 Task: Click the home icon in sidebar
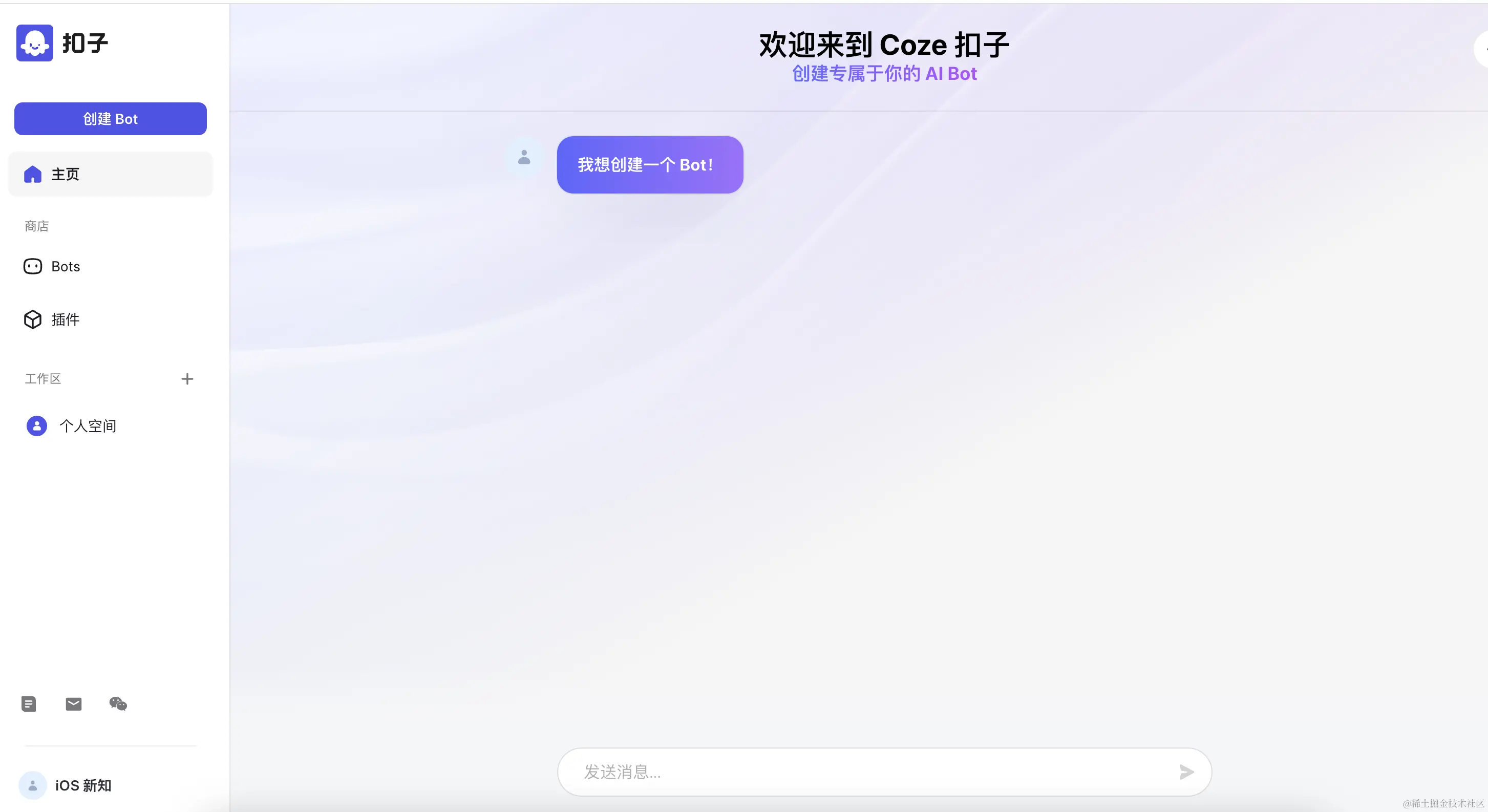32,174
